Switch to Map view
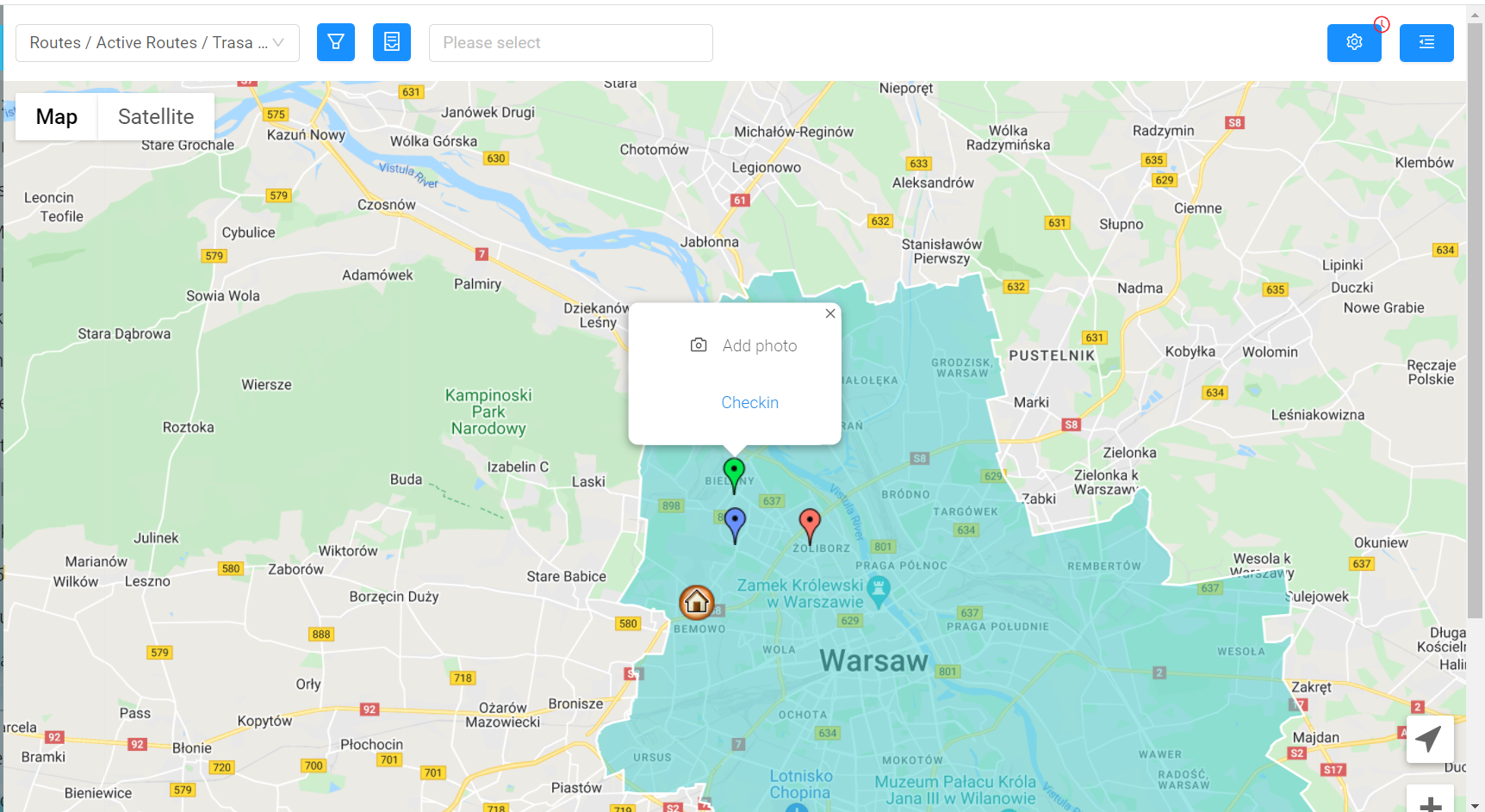Image resolution: width=1485 pixels, height=812 pixels. tap(57, 116)
